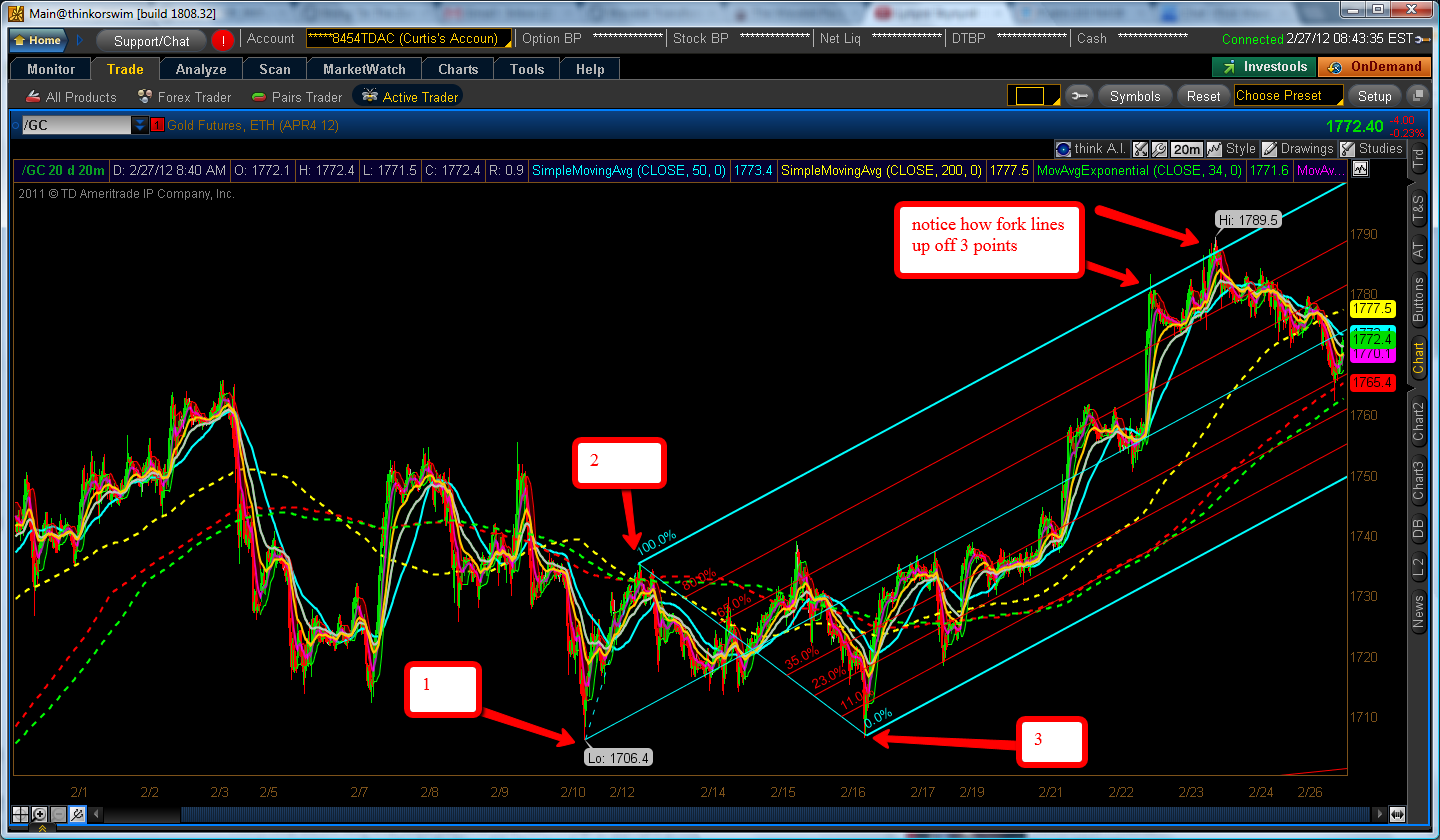This screenshot has width=1440, height=840.
Task: Click the Active Trader bee icon
Action: [x=370, y=96]
